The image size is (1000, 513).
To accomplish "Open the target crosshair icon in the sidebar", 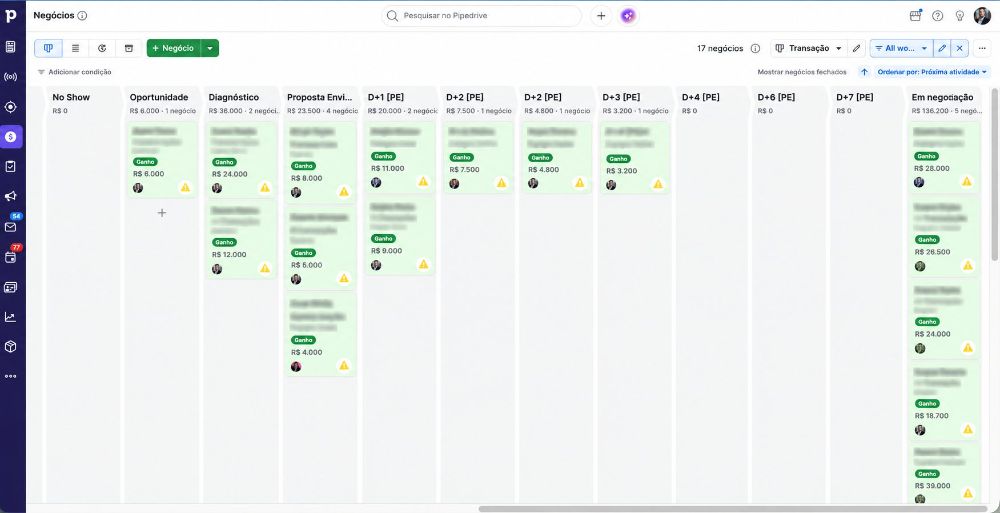I will (11, 107).
